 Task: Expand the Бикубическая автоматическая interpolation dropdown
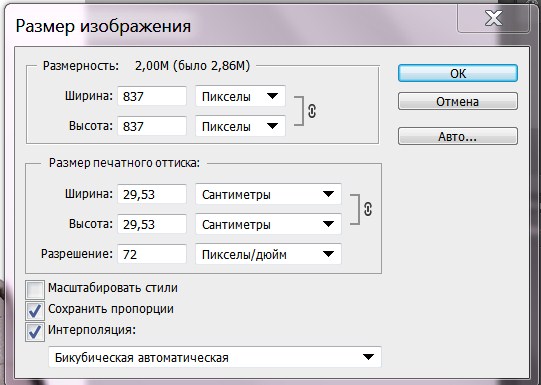215,357
